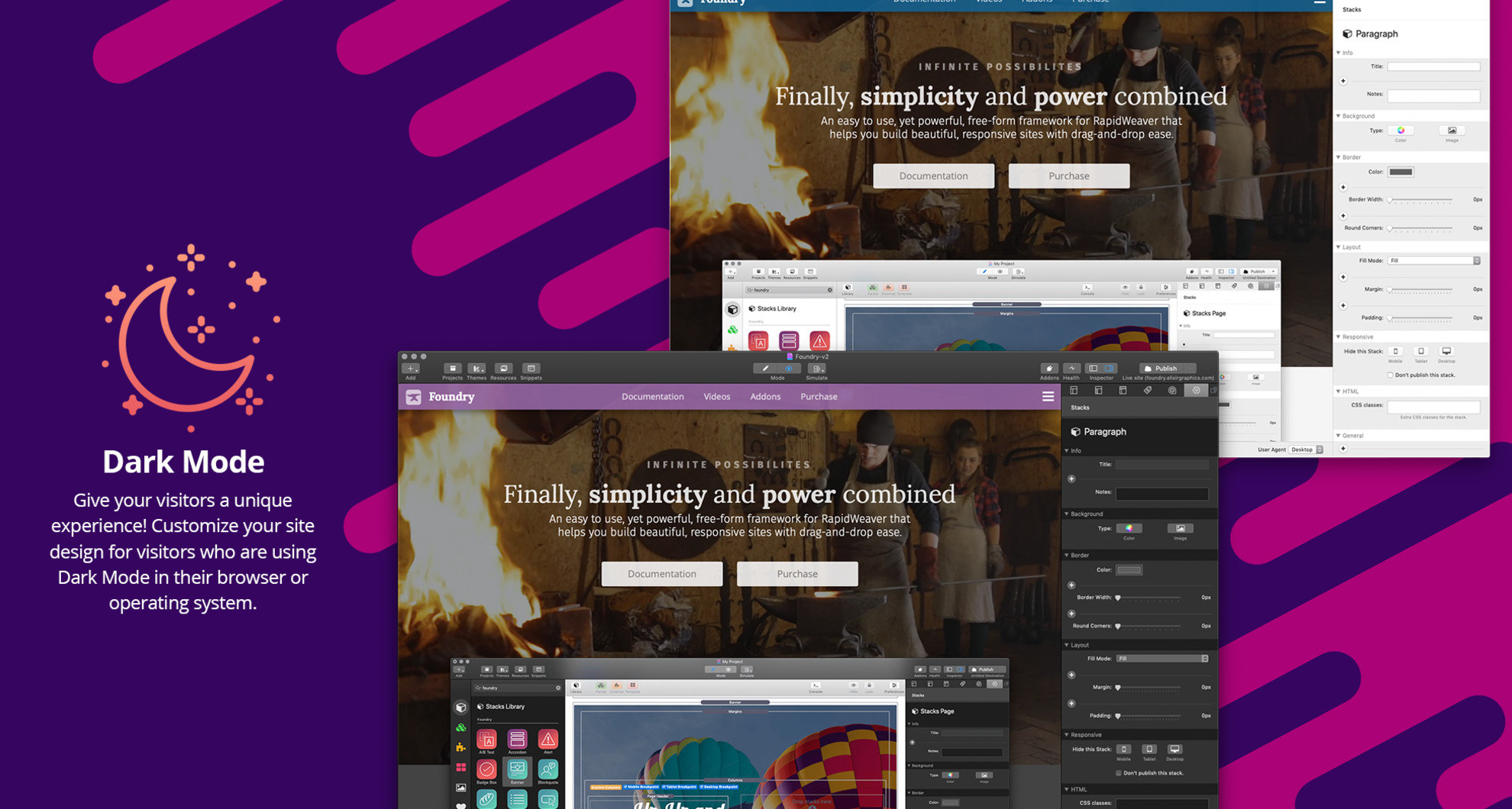Select the second inspector tab icon in dark window
This screenshot has width=1512, height=809.
(1098, 391)
